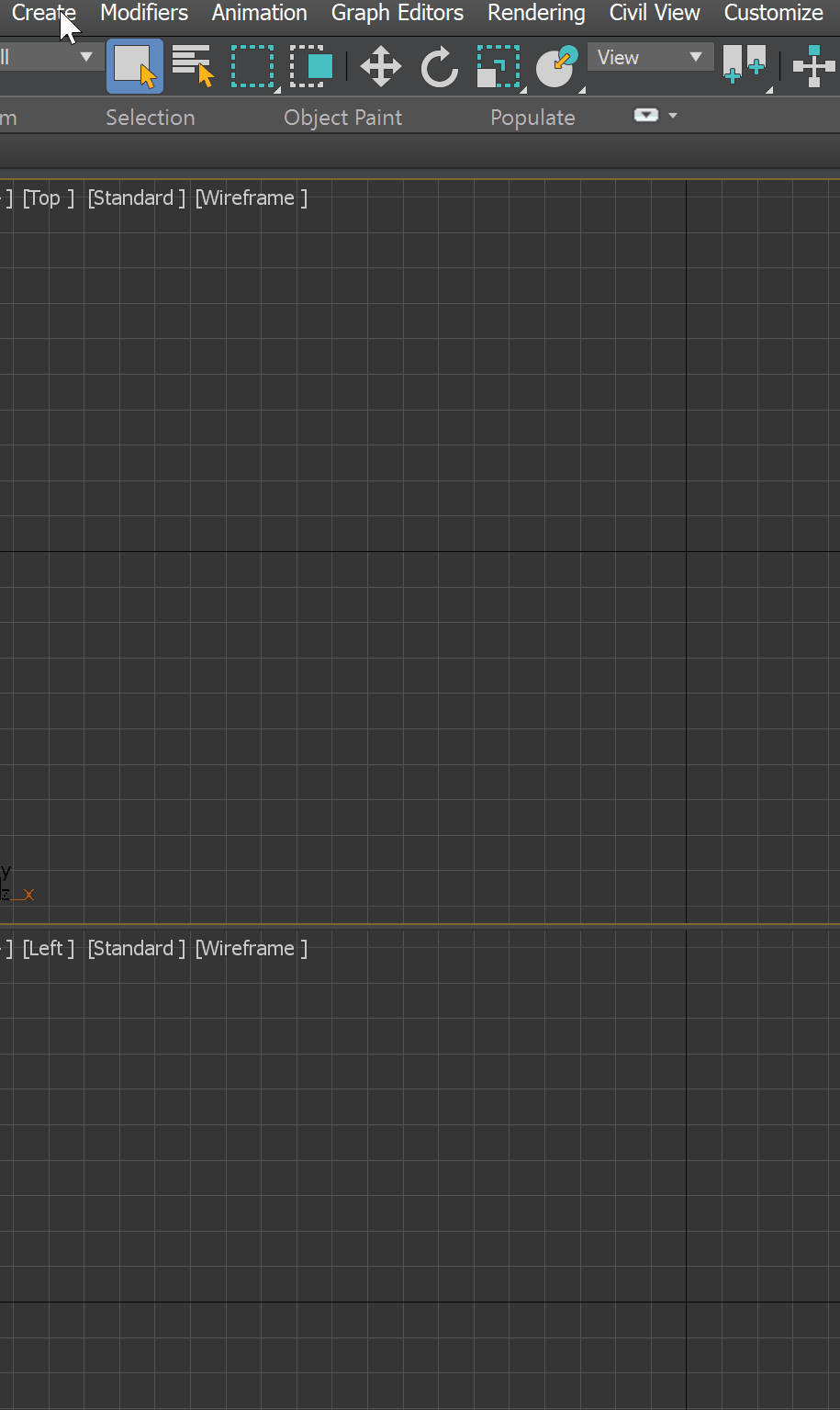Choose the Rectangular Selection Region tool
Viewport: 840px width, 1410px height.
point(252,64)
